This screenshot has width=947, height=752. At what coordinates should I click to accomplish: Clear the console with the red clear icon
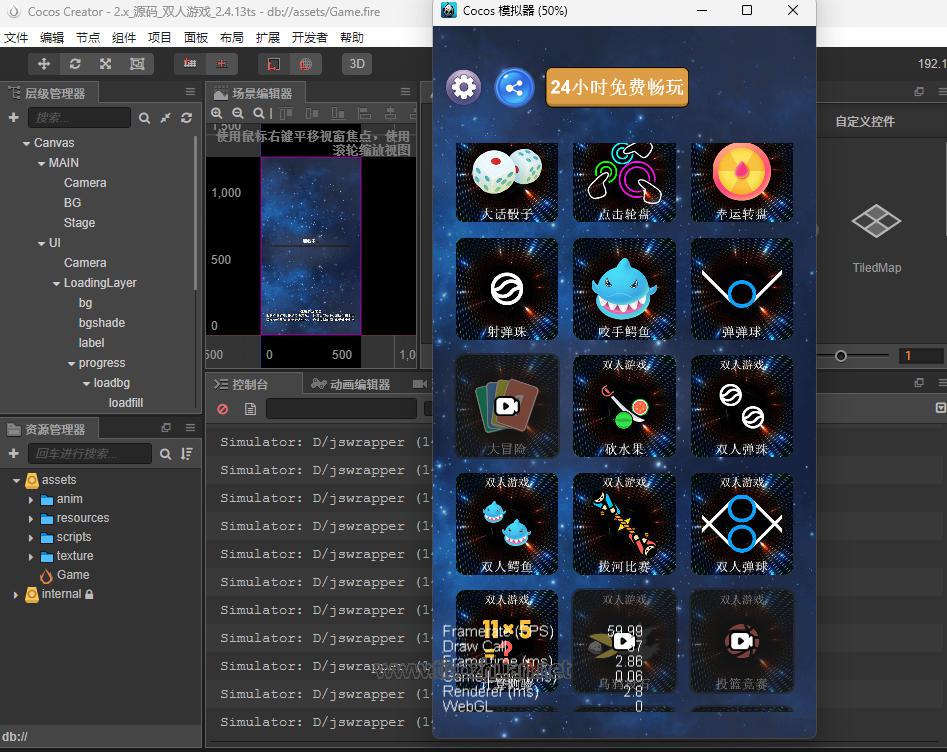(223, 409)
